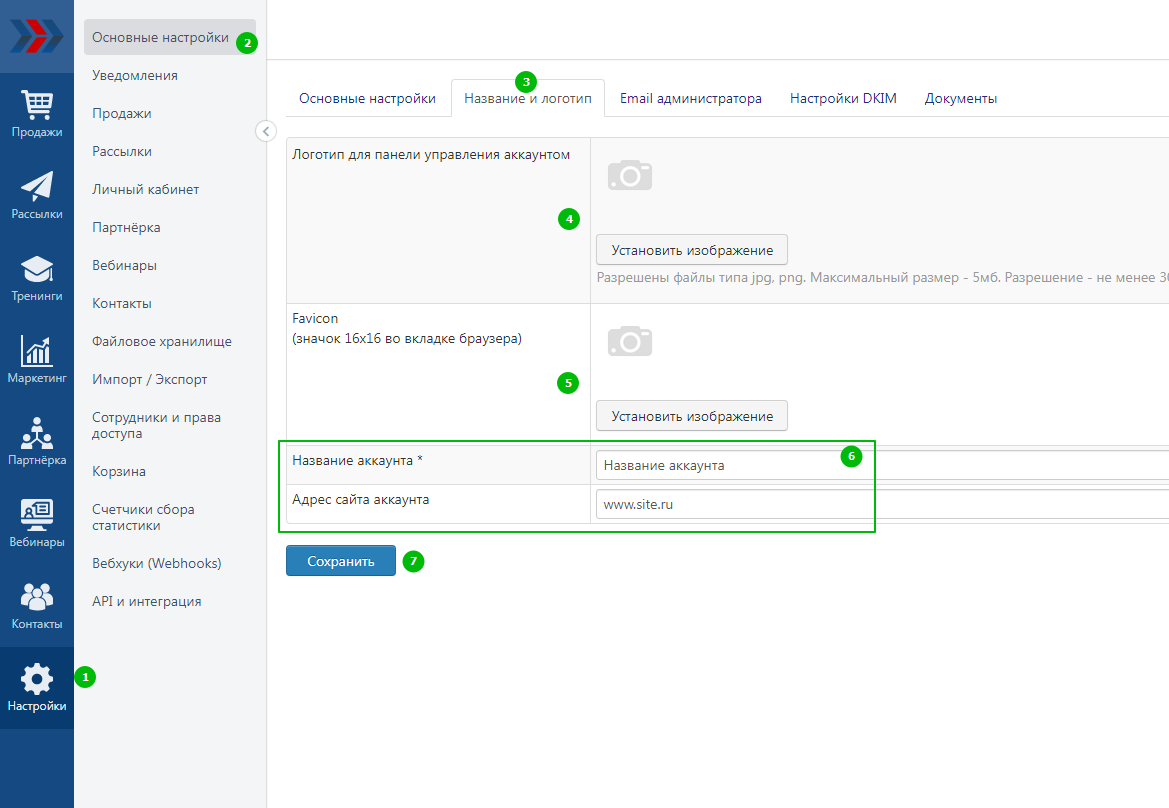Image resolution: width=1169 pixels, height=808 pixels.
Task: Open Партнёрка hierarchy icon in sidebar
Action: pos(37,433)
